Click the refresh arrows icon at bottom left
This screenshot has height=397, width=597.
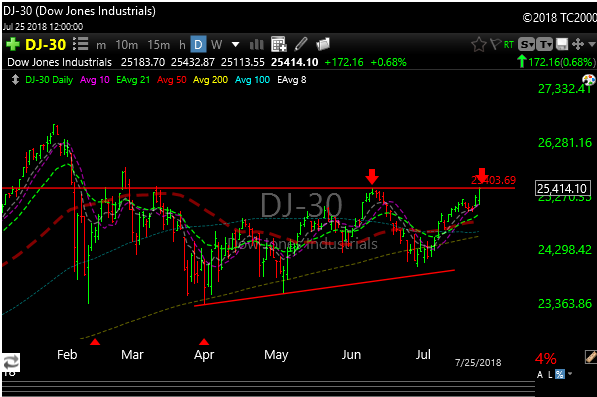point(11,362)
